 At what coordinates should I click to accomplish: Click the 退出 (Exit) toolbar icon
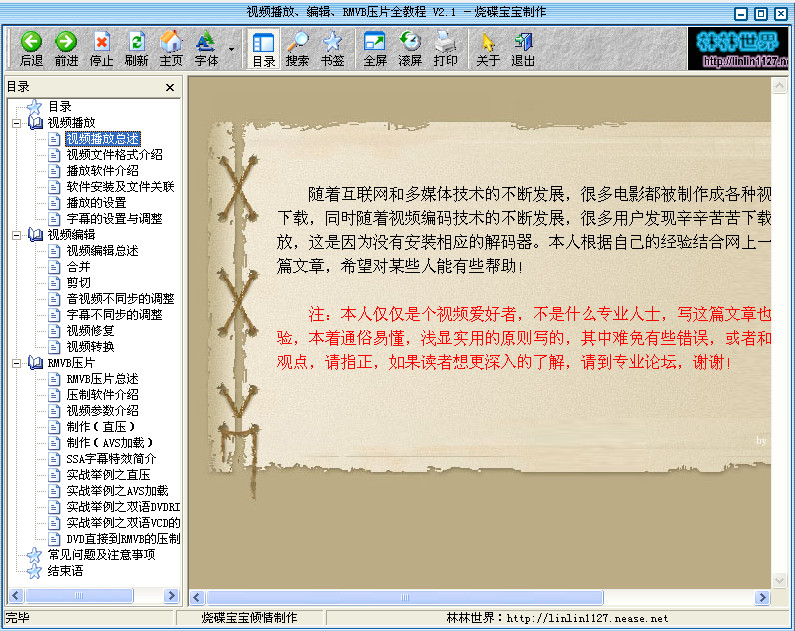[523, 49]
